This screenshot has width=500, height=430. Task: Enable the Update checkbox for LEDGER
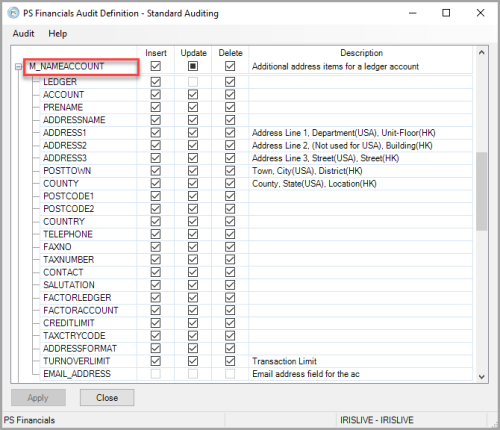click(193, 82)
